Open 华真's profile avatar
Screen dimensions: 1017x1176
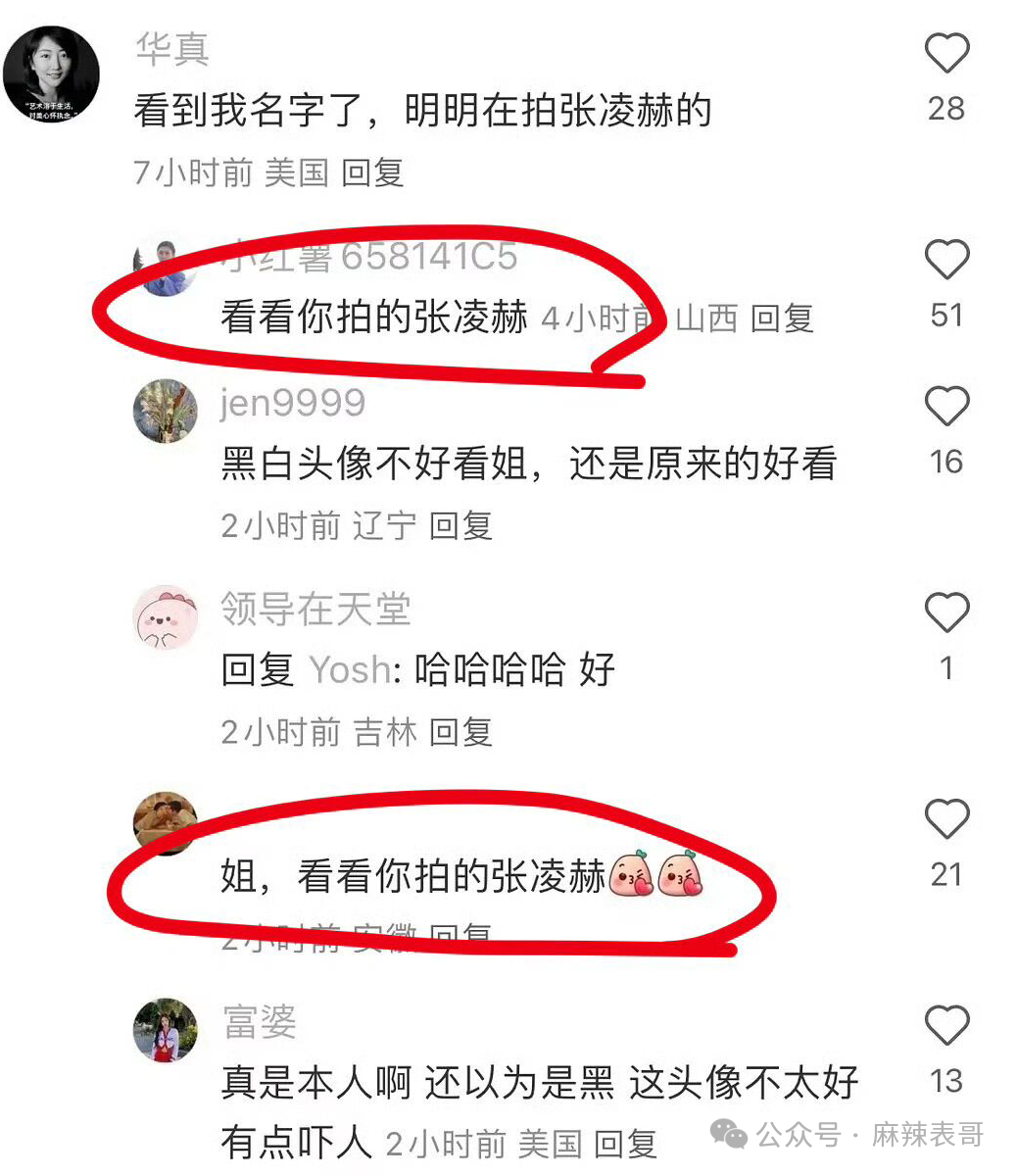coord(51,74)
